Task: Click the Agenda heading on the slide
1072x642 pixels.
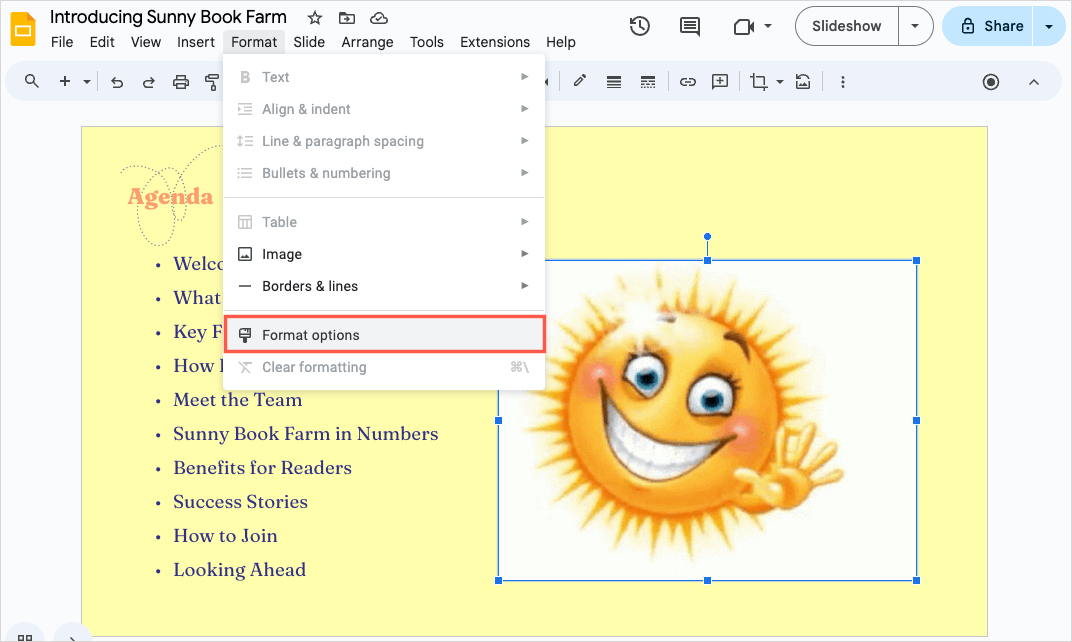Action: 170,197
